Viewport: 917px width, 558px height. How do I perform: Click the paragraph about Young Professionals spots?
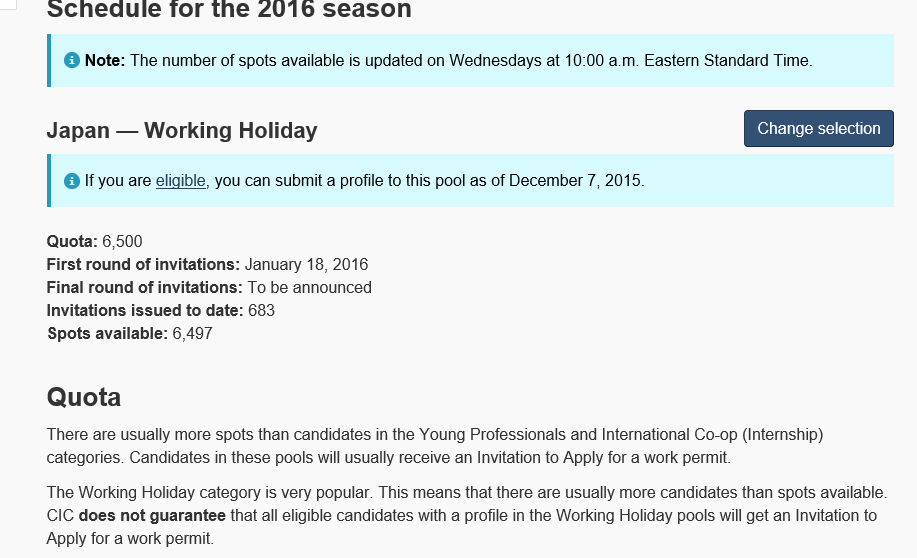435,446
